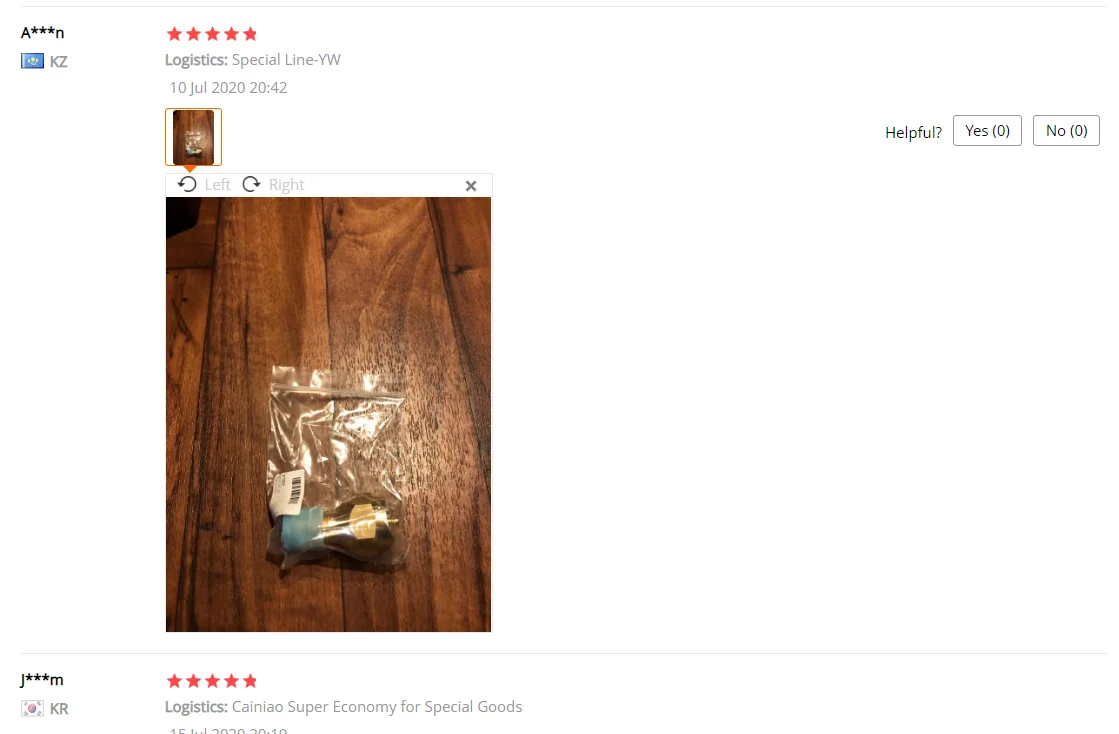The width and height of the screenshot is (1119, 734).
Task: Mark review helpful with Yes (0)
Action: coord(988,131)
